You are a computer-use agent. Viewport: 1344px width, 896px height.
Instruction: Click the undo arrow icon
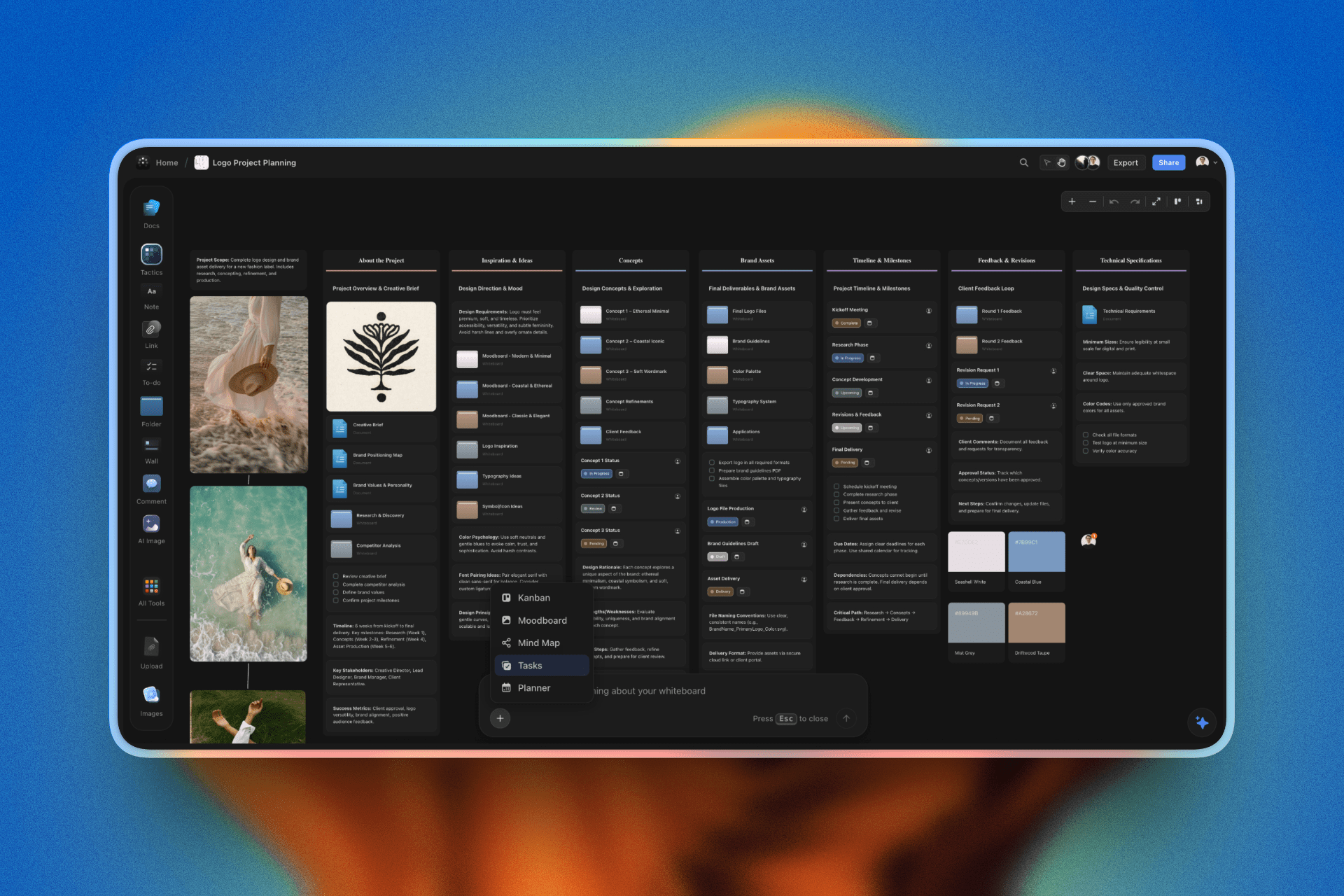pos(1114,202)
